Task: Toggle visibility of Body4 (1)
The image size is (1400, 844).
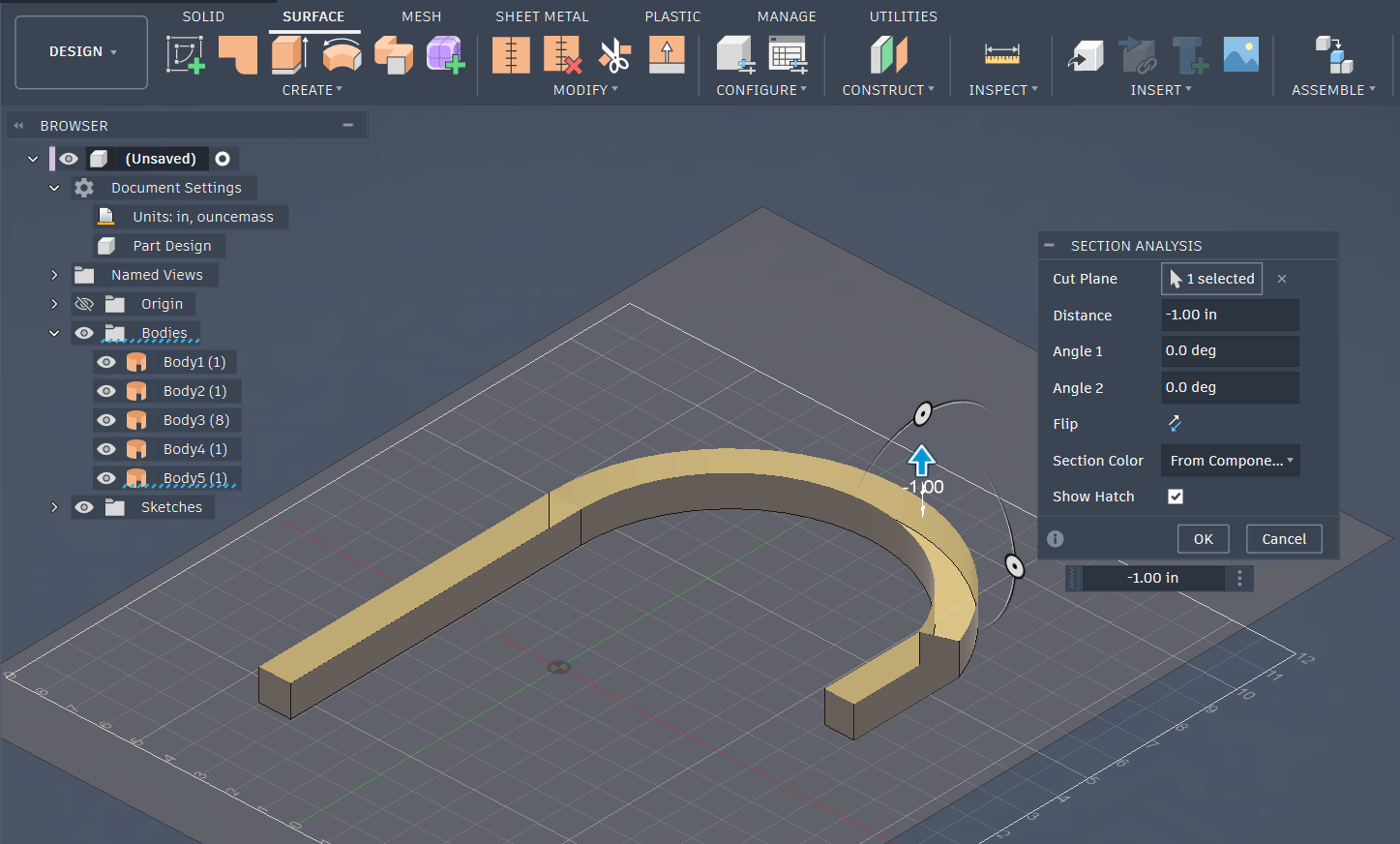Action: coord(106,449)
